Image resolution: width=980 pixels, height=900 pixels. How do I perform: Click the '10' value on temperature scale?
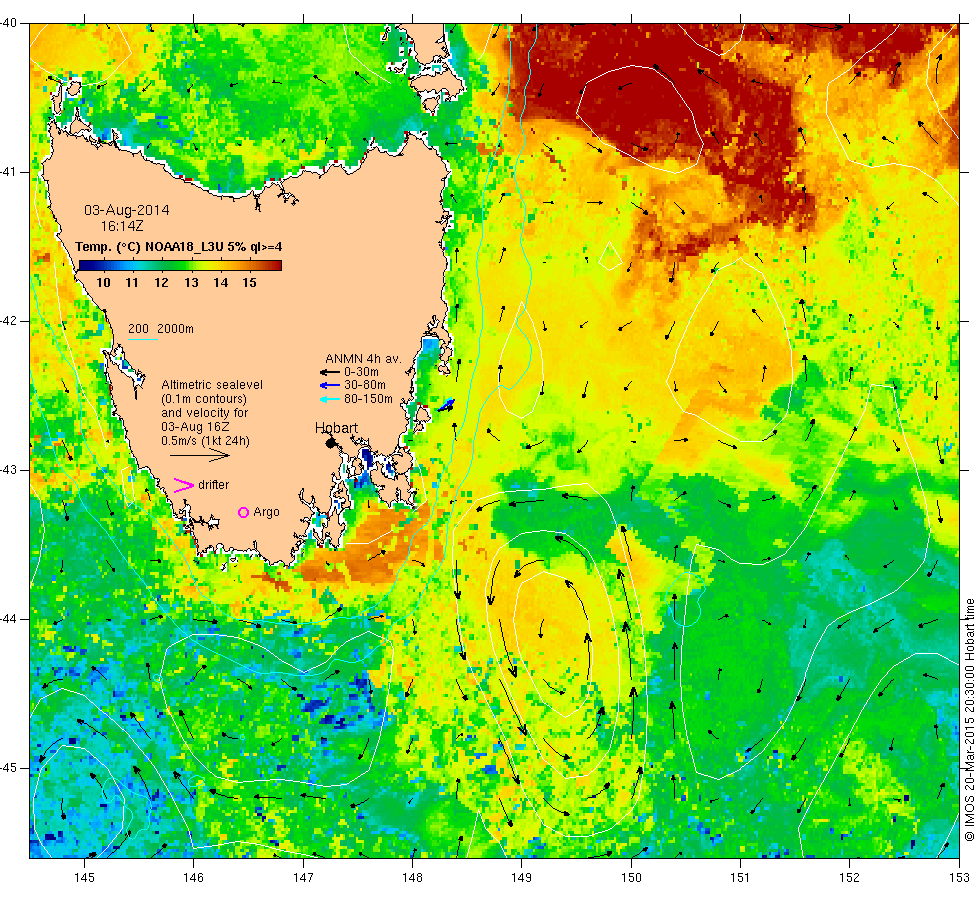(103, 282)
